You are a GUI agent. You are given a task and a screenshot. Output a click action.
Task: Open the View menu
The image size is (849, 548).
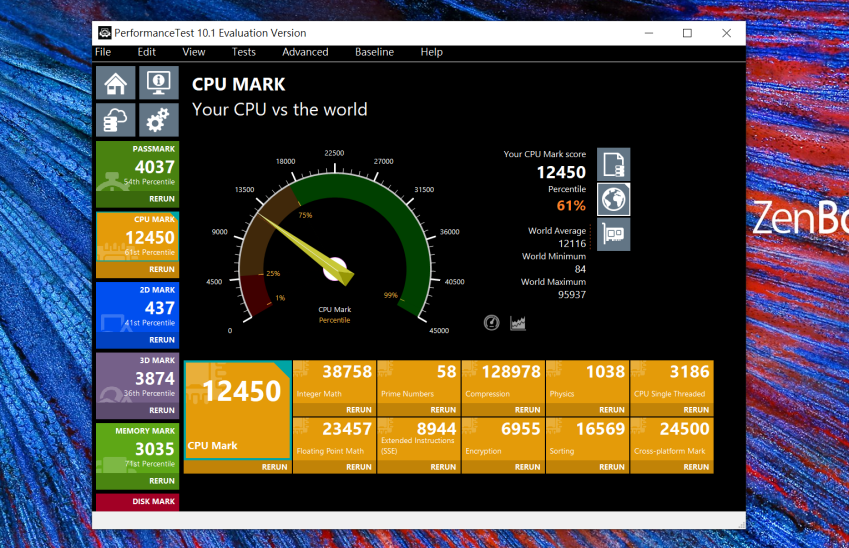[194, 52]
